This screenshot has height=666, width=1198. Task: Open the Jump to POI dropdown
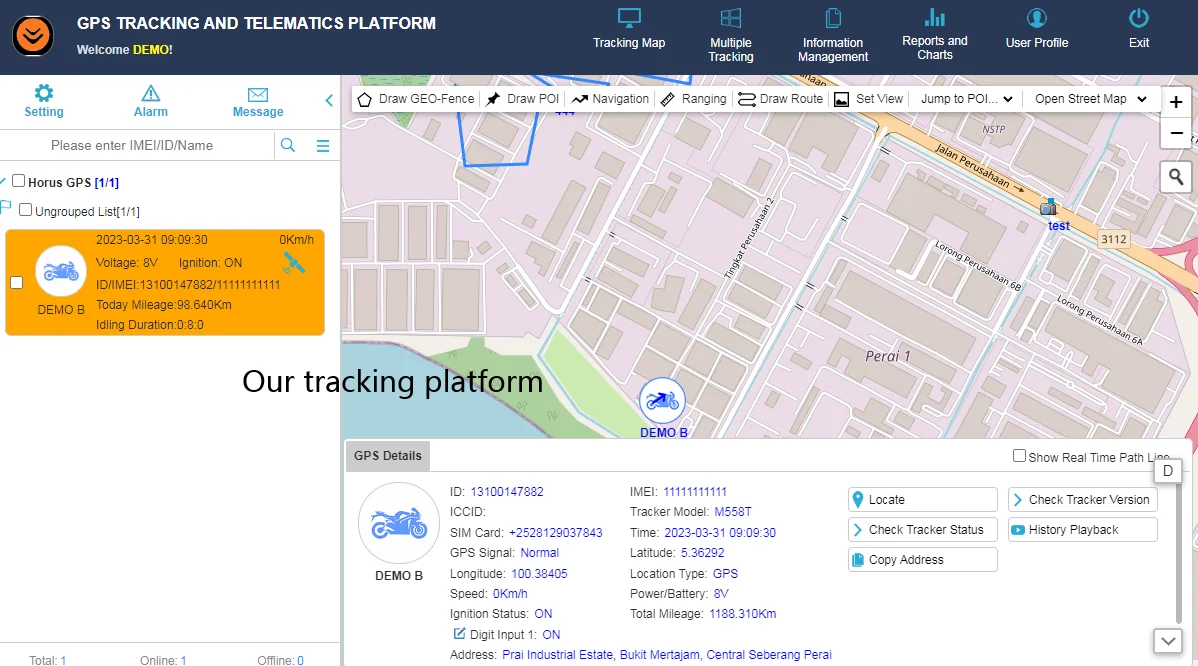point(964,99)
